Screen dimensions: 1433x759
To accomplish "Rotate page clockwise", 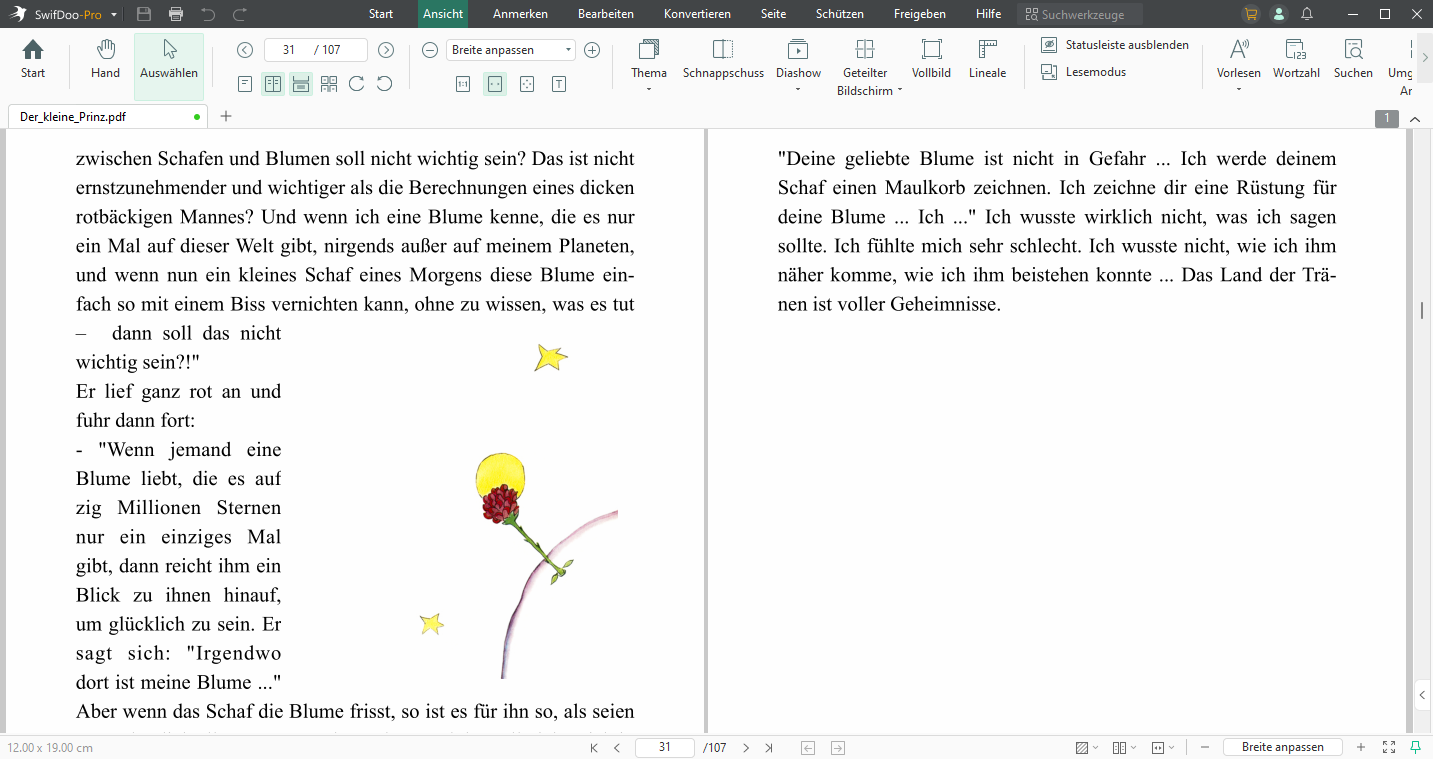I will point(356,84).
